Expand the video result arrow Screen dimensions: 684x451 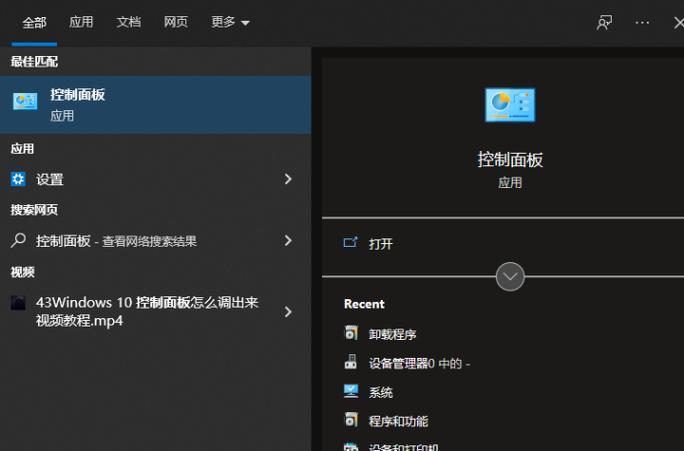pos(288,311)
